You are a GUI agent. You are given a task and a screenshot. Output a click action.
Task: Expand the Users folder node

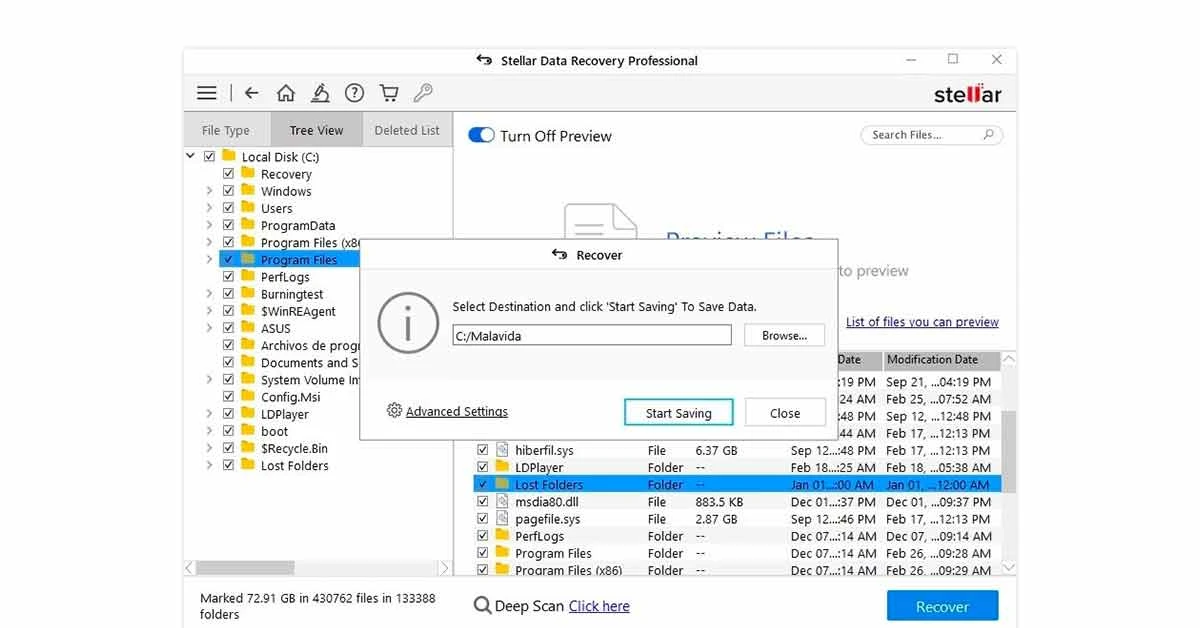208,207
